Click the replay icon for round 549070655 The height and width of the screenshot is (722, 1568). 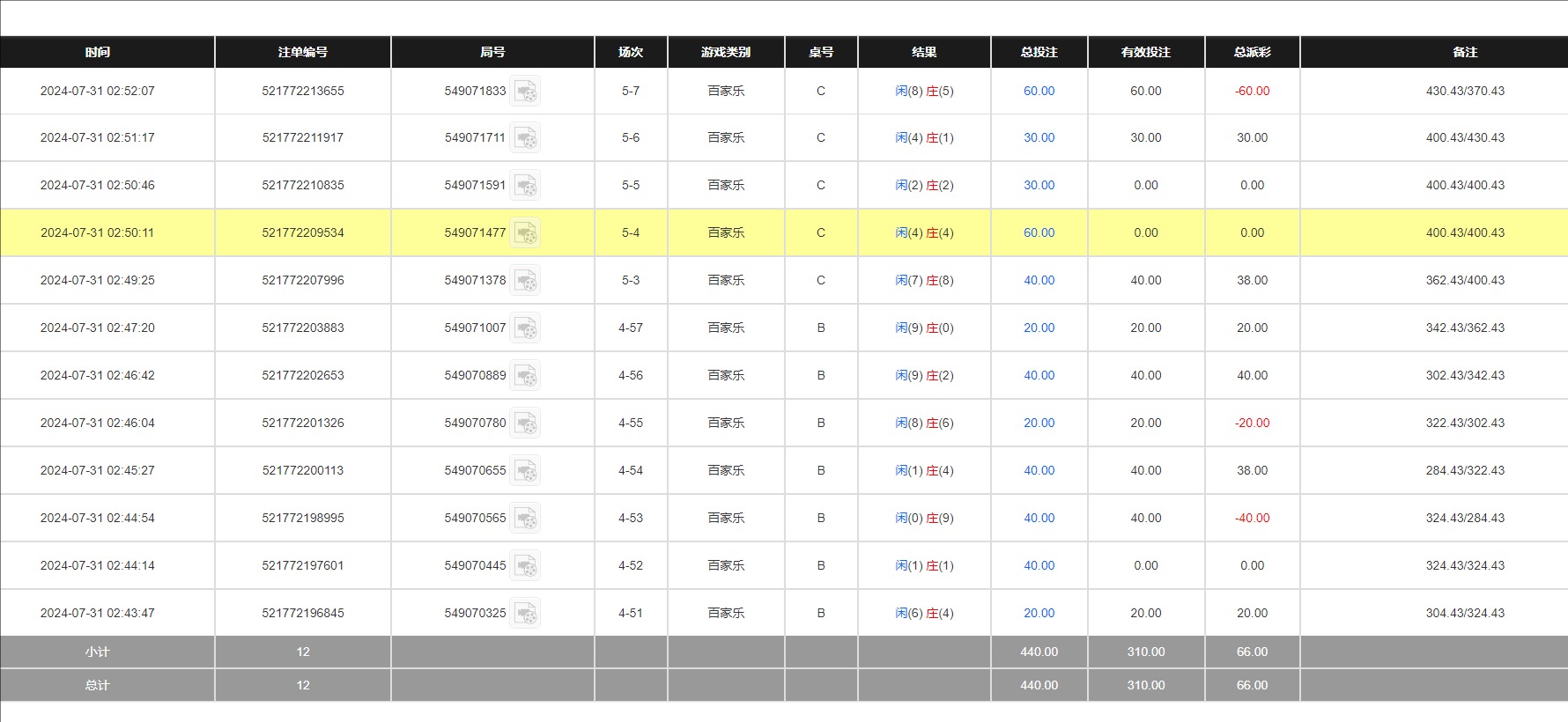(x=526, y=471)
